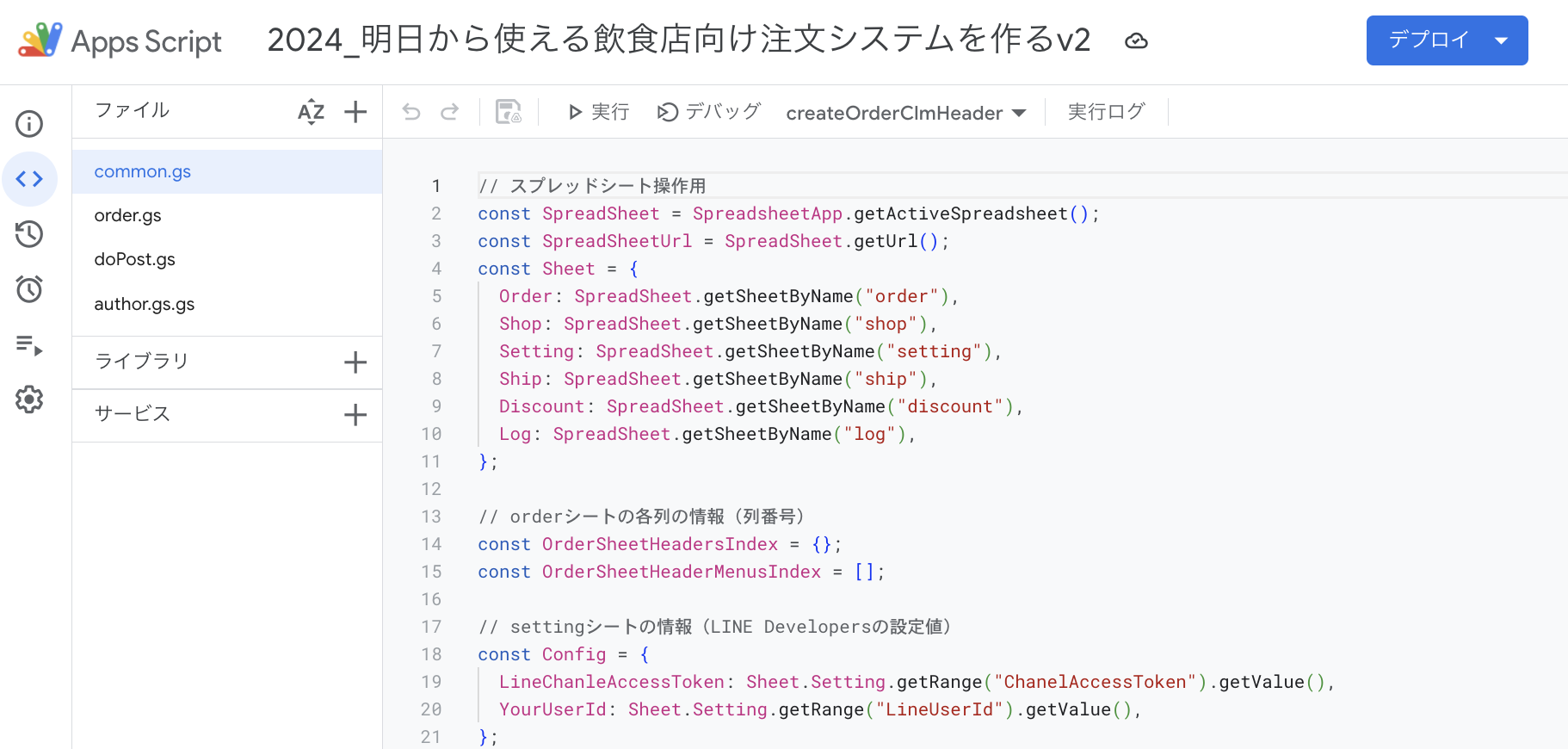1568x749 pixels.
Task: Open the createOrderClmHeader function dropdown
Action: tap(906, 113)
